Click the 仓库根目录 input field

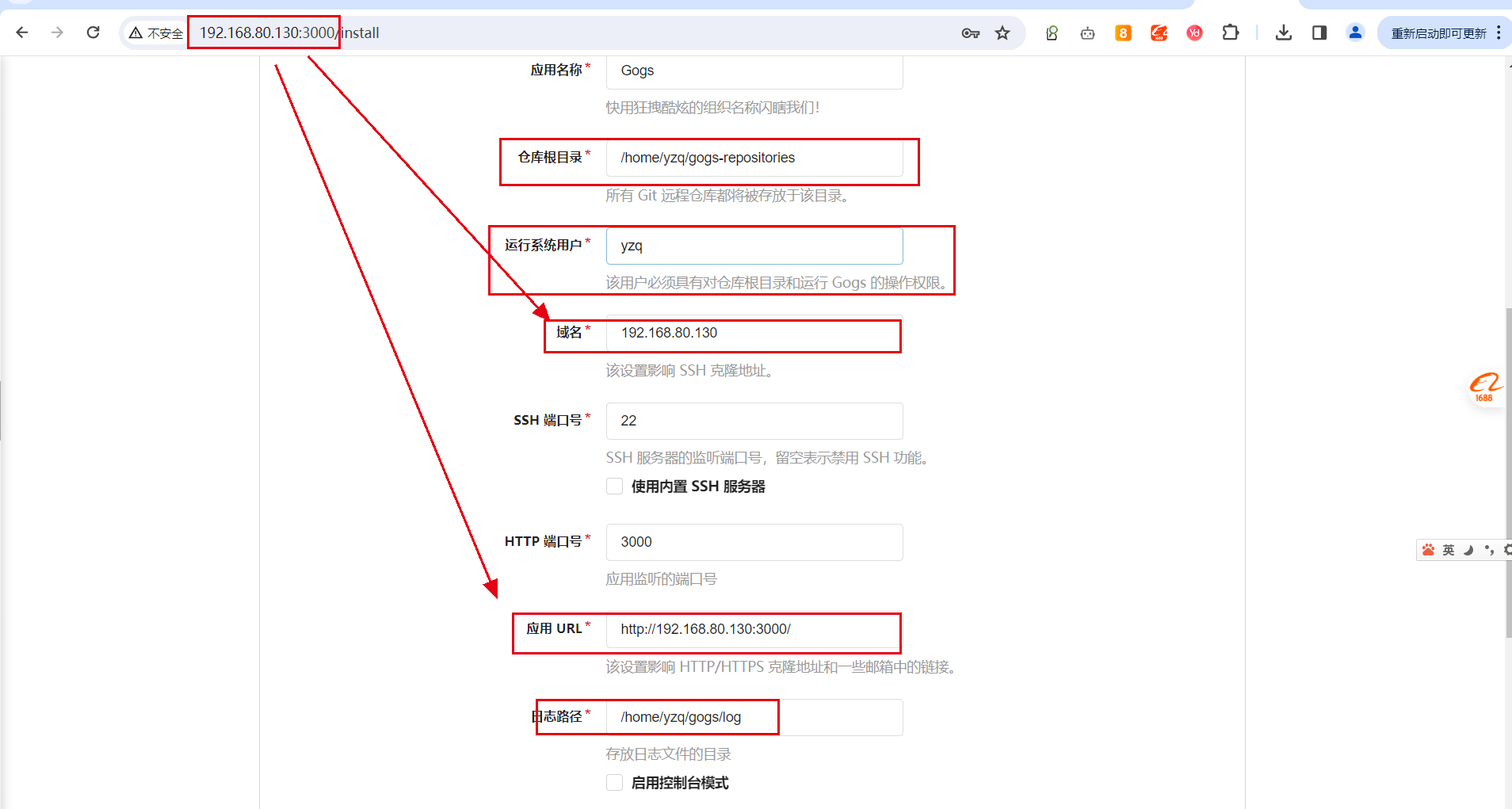pyautogui.click(x=754, y=158)
